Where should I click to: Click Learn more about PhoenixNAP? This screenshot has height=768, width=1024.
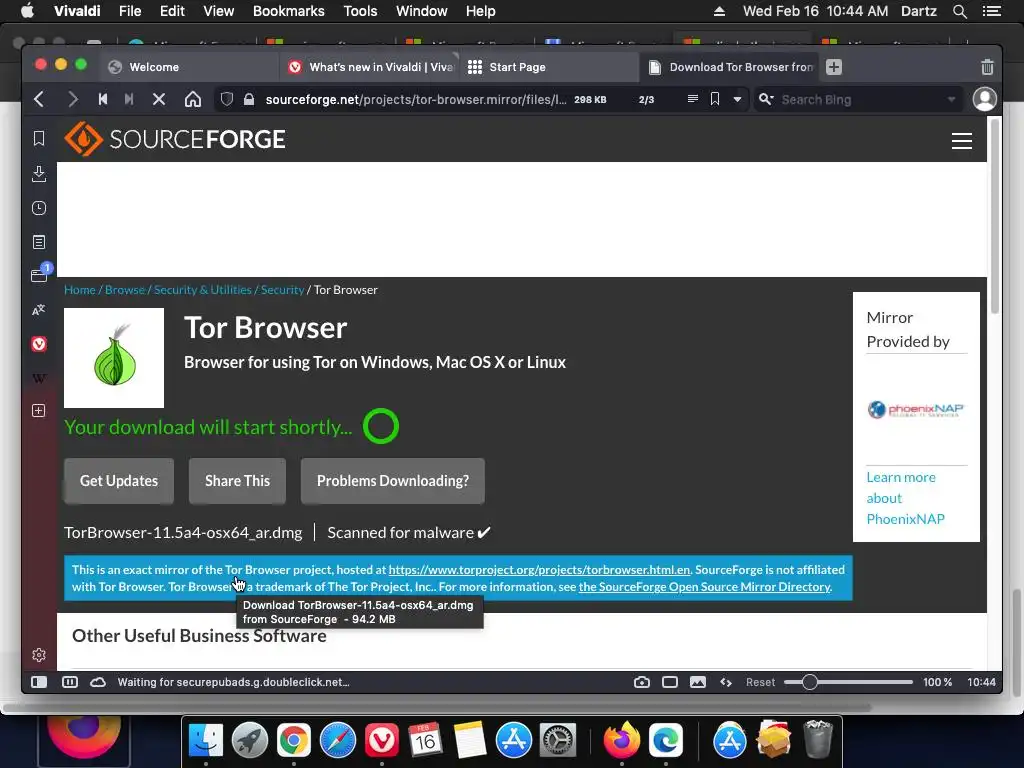905,498
